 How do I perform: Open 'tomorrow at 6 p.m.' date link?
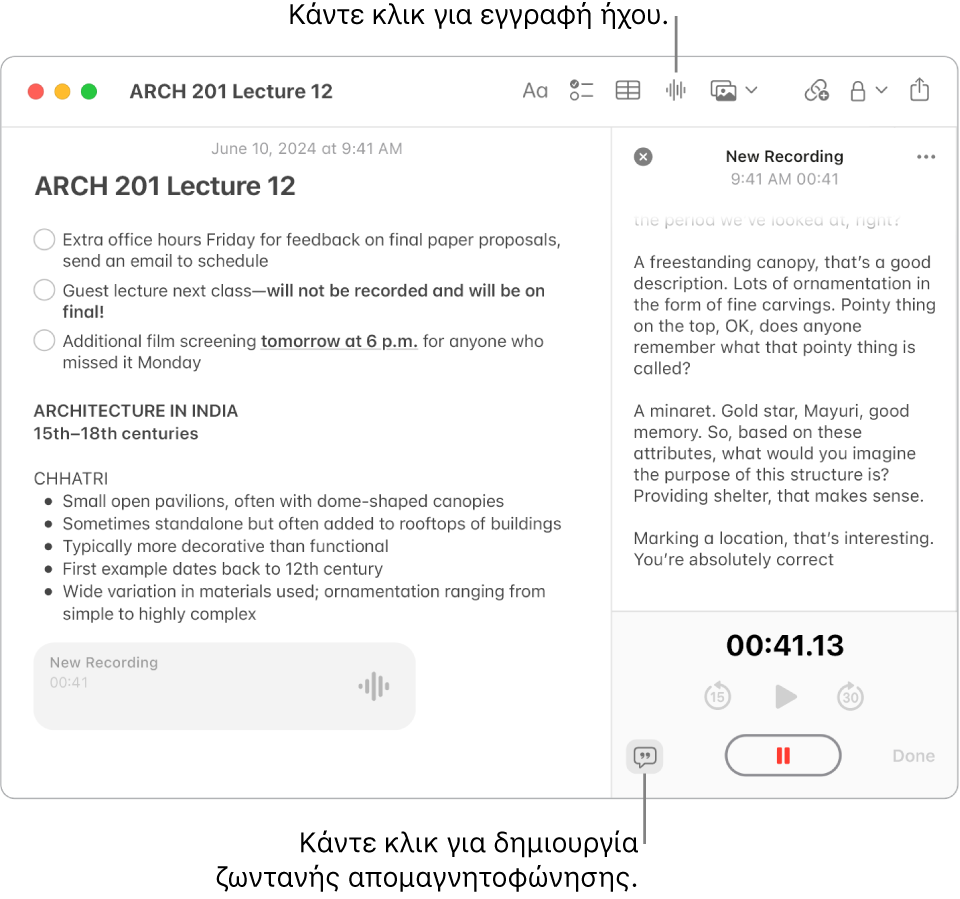pos(339,341)
